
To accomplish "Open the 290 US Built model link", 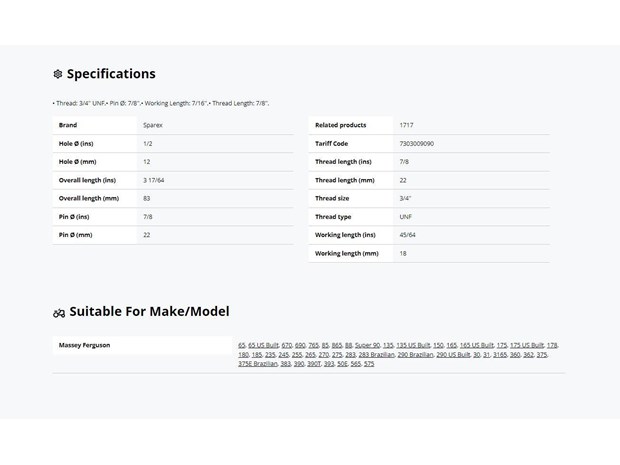I will click(x=453, y=355).
